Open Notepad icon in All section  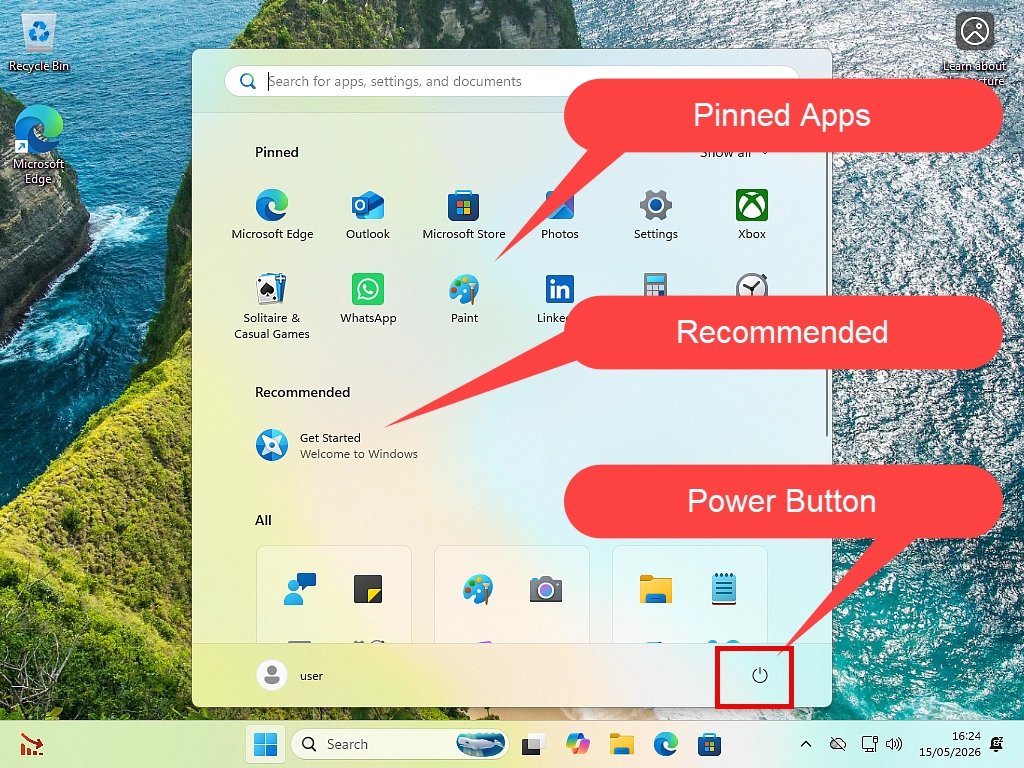724,589
